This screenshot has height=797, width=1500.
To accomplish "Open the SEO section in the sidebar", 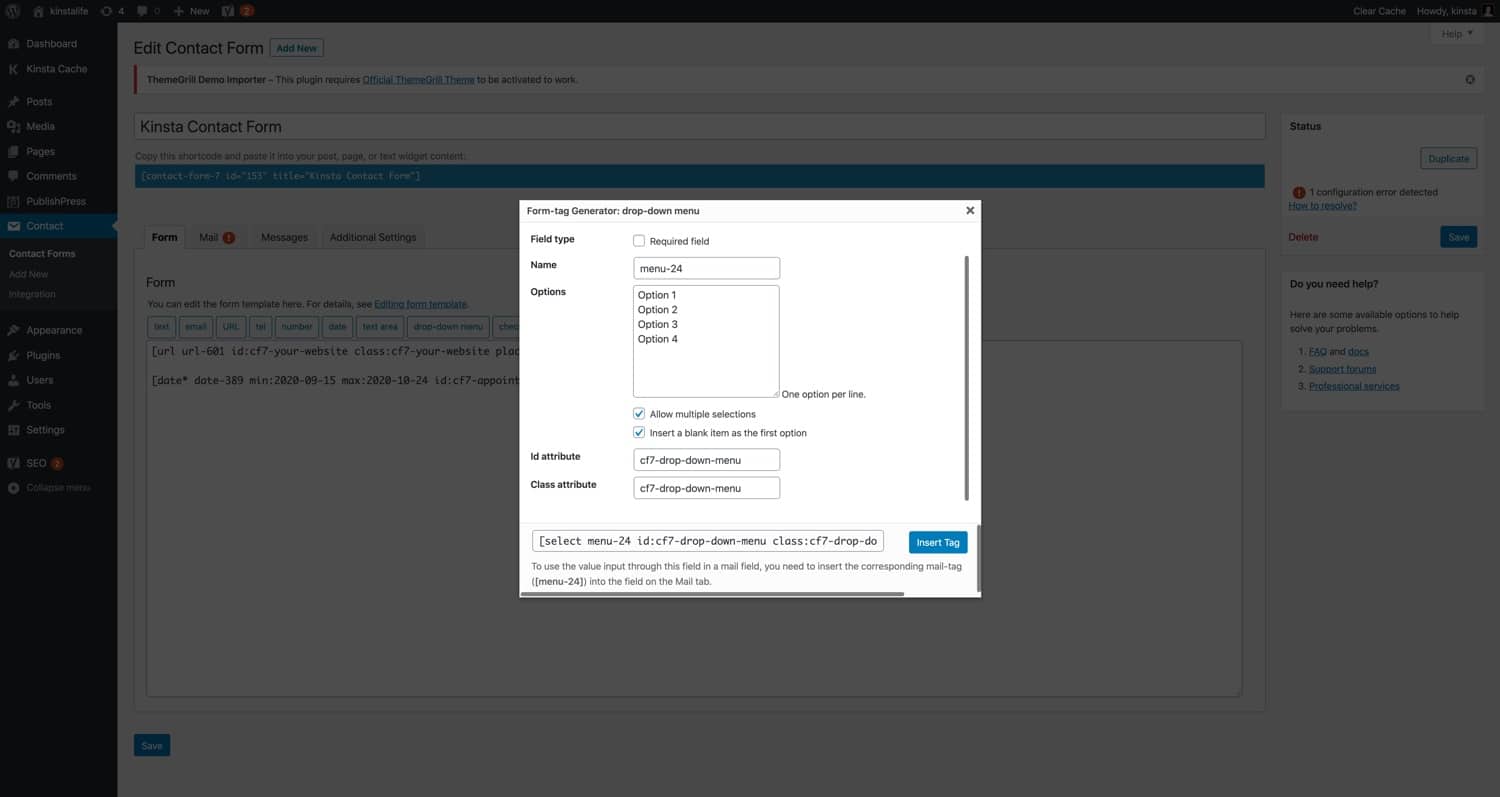I will click(x=38, y=462).
